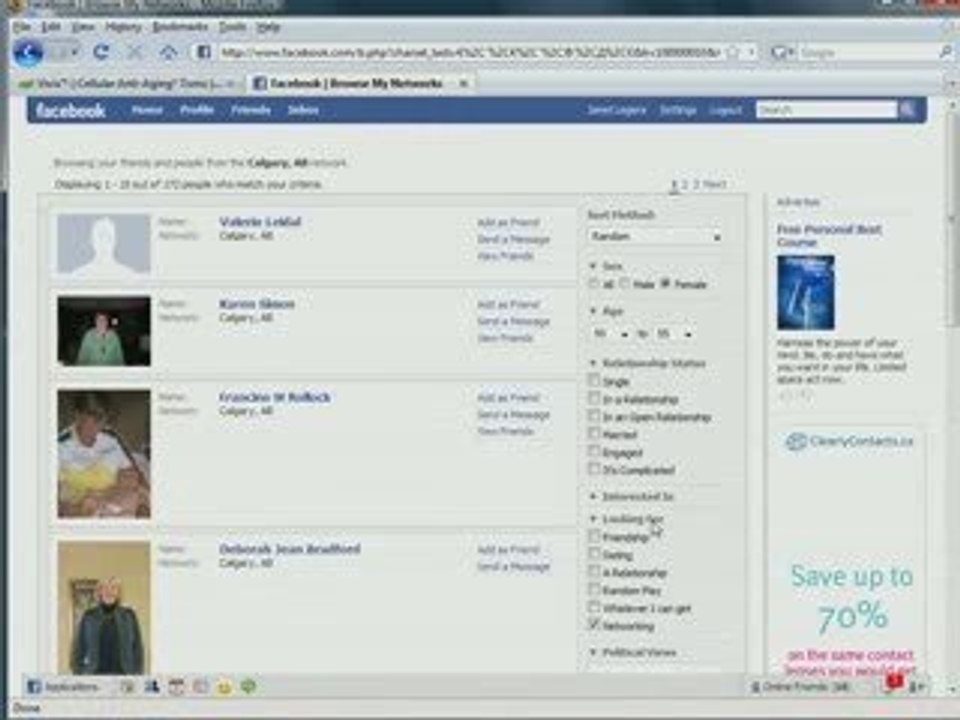Click Add as Friend for Karen
The width and height of the screenshot is (960, 720).
tap(508, 305)
